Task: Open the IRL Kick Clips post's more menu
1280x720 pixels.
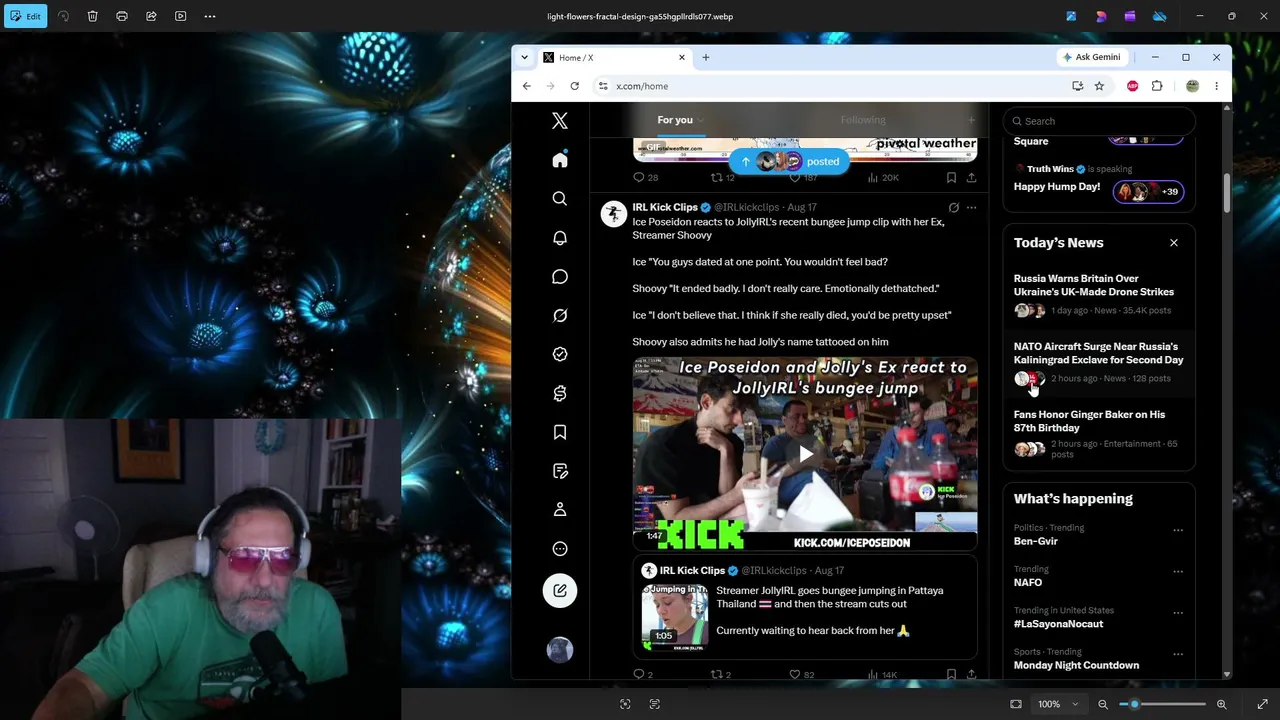Action: point(971,208)
